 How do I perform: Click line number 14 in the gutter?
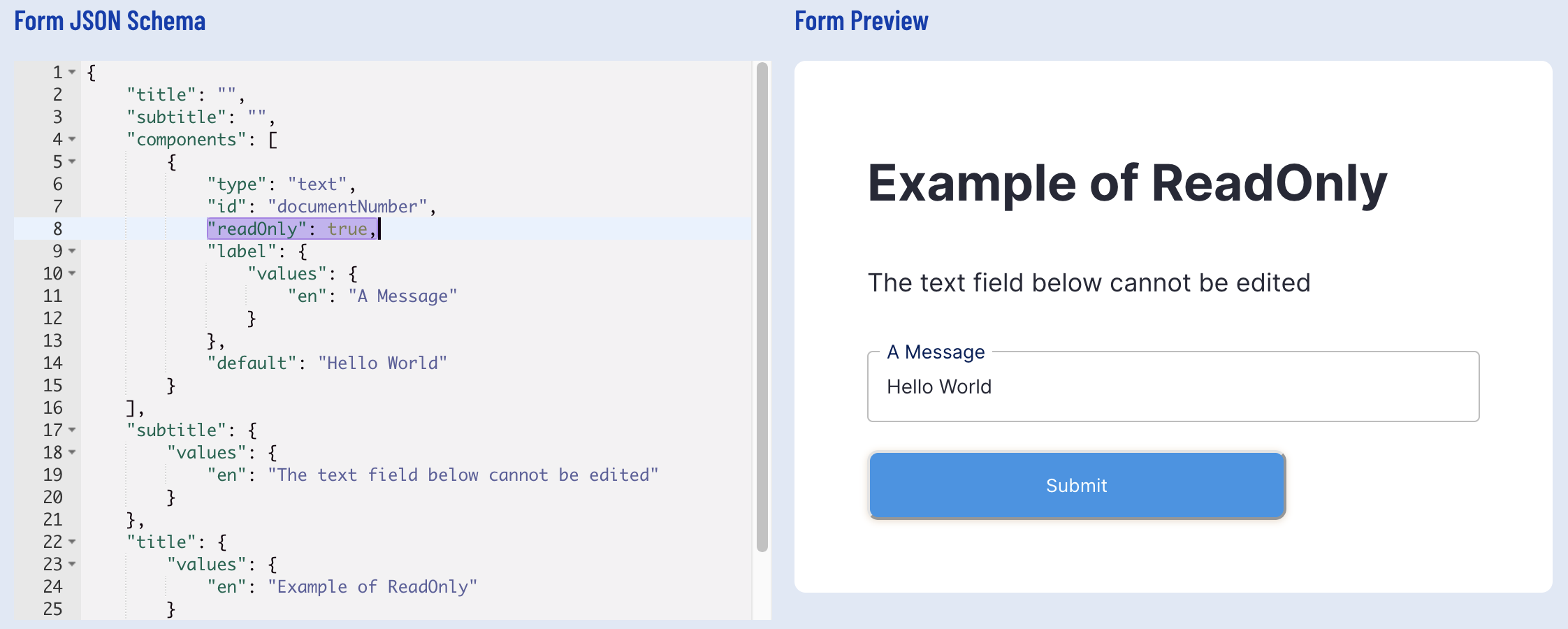point(53,363)
